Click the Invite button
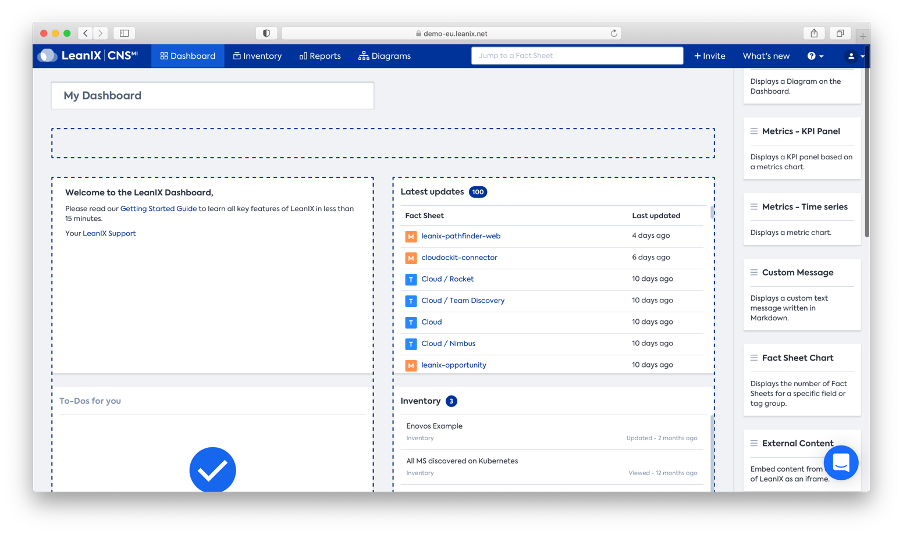 pos(709,56)
